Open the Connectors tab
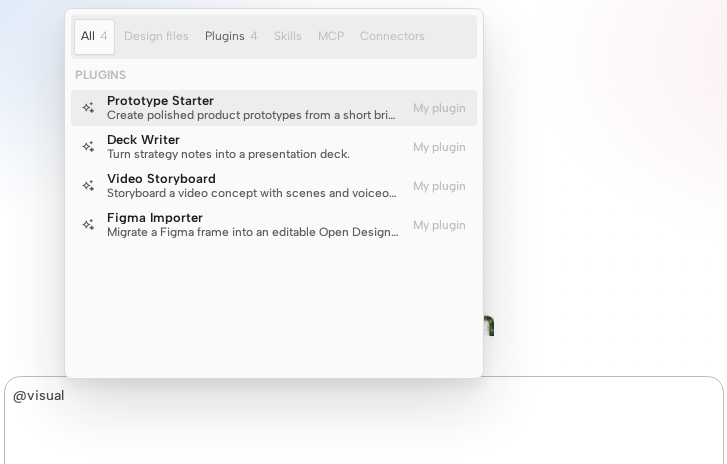Image resolution: width=727 pixels, height=464 pixels. click(392, 37)
